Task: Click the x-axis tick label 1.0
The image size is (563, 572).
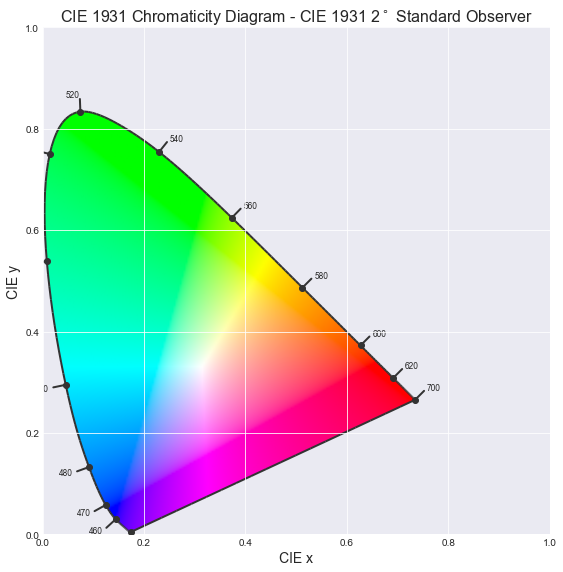Action: click(549, 543)
